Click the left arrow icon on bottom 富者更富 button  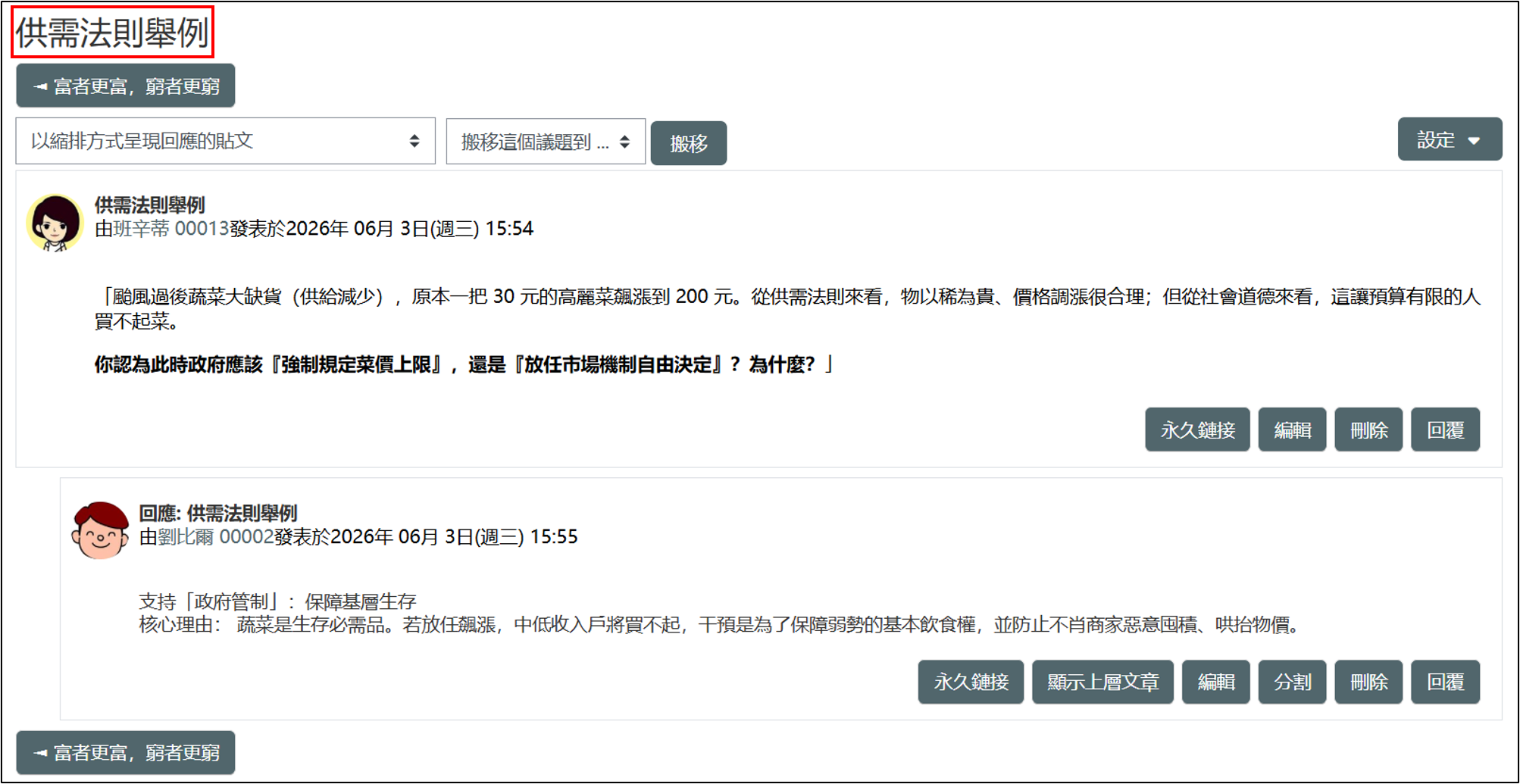(x=40, y=753)
